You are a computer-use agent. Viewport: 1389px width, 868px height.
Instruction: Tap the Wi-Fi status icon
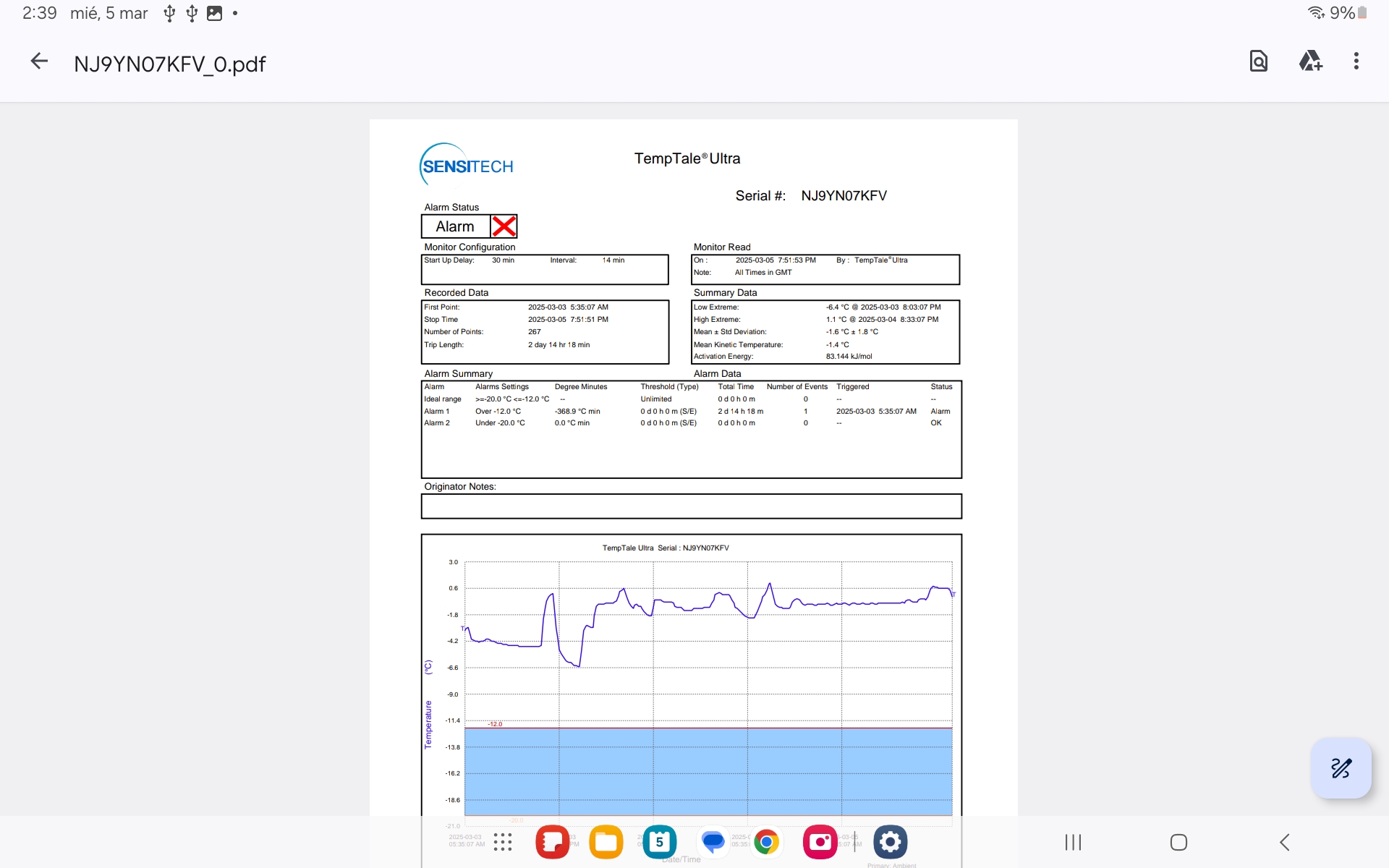click(x=1317, y=13)
